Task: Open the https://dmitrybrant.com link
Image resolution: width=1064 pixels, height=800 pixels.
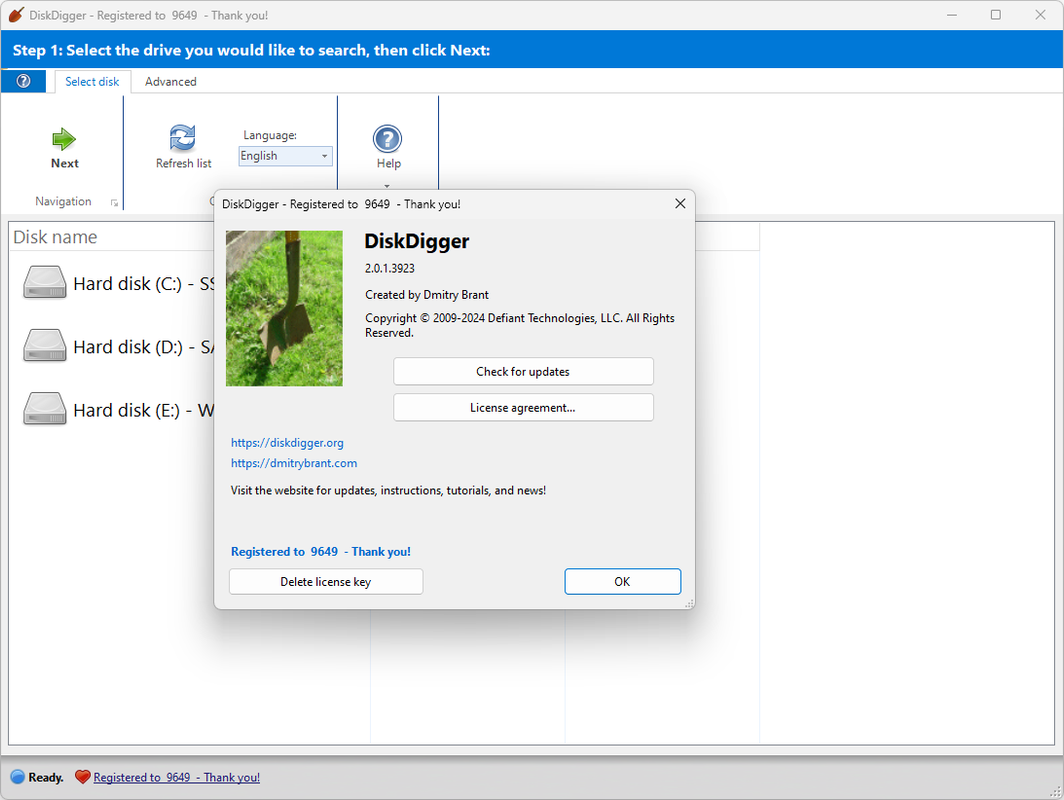Action: (x=294, y=463)
